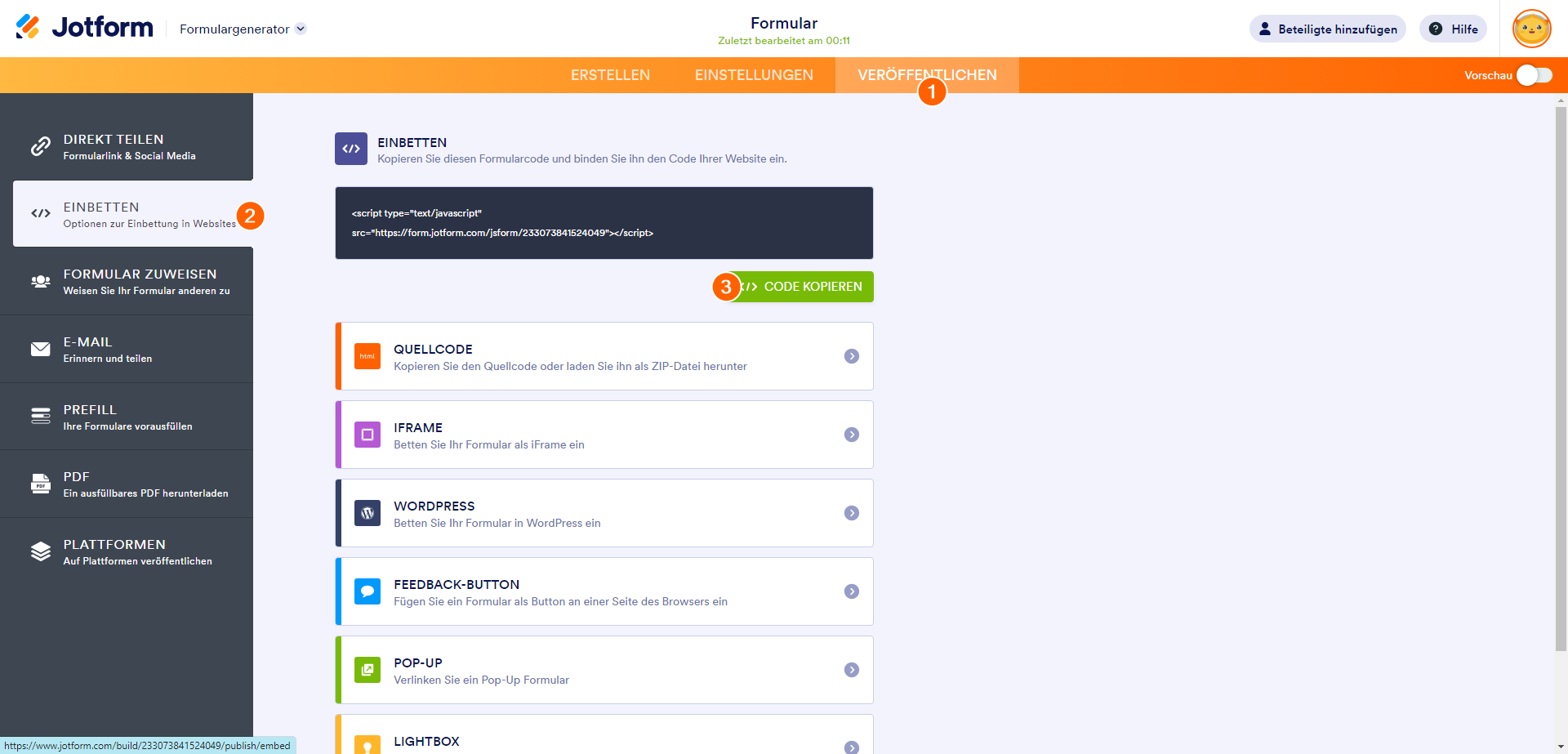Open E-Mail in the sidebar
The image size is (1568, 754).
(127, 349)
